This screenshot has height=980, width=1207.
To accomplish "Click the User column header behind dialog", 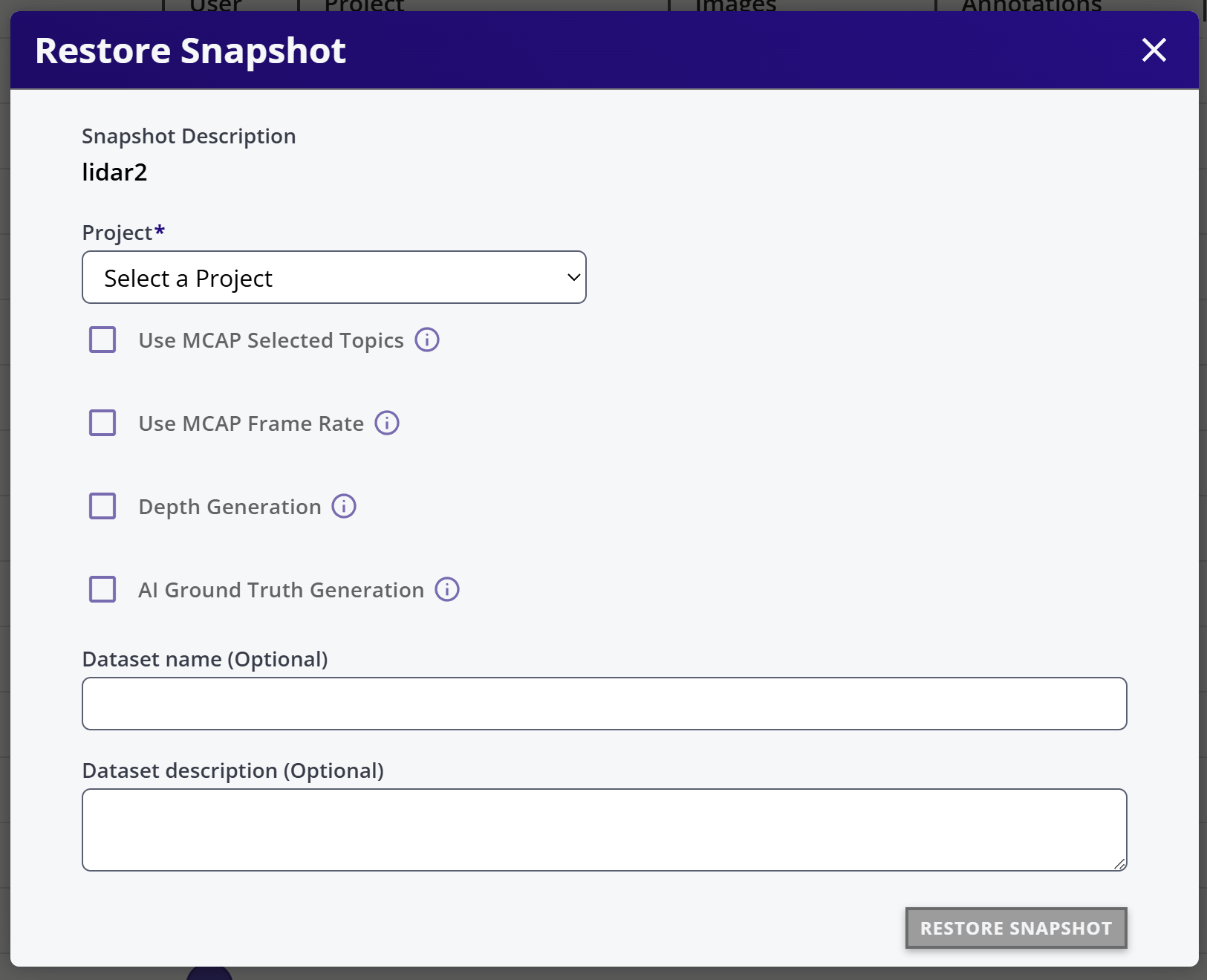I will (x=214, y=6).
